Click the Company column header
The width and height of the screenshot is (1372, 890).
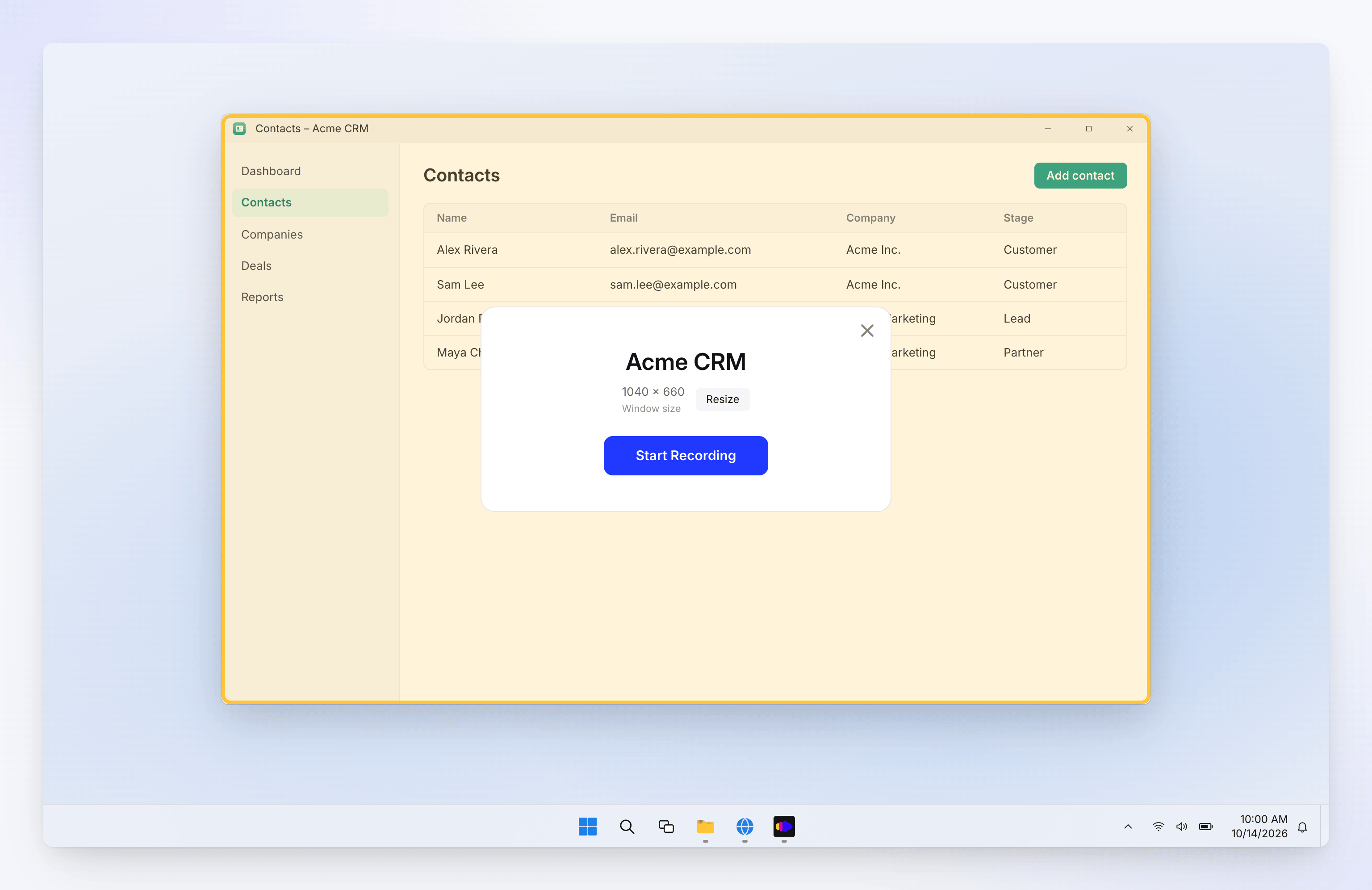point(870,218)
